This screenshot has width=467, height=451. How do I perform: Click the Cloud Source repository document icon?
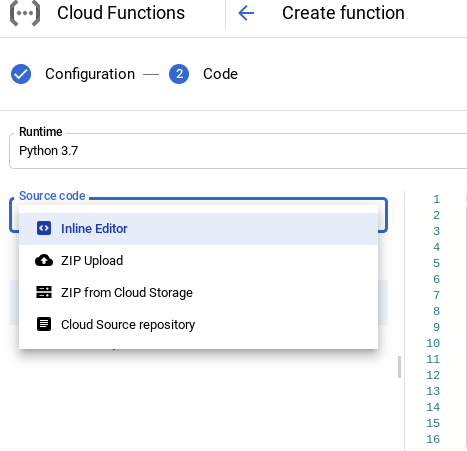click(44, 324)
